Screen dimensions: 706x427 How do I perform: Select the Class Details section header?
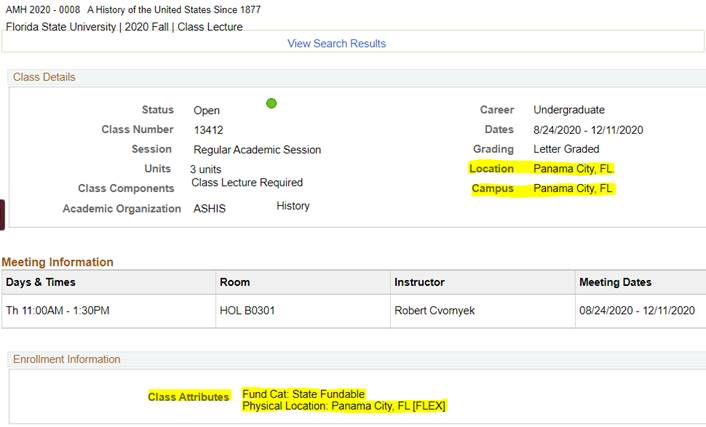click(44, 77)
